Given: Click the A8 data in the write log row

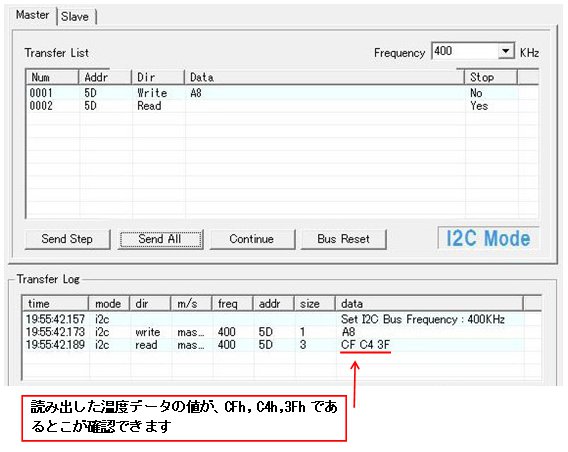Looking at the screenshot, I should coord(348,332).
